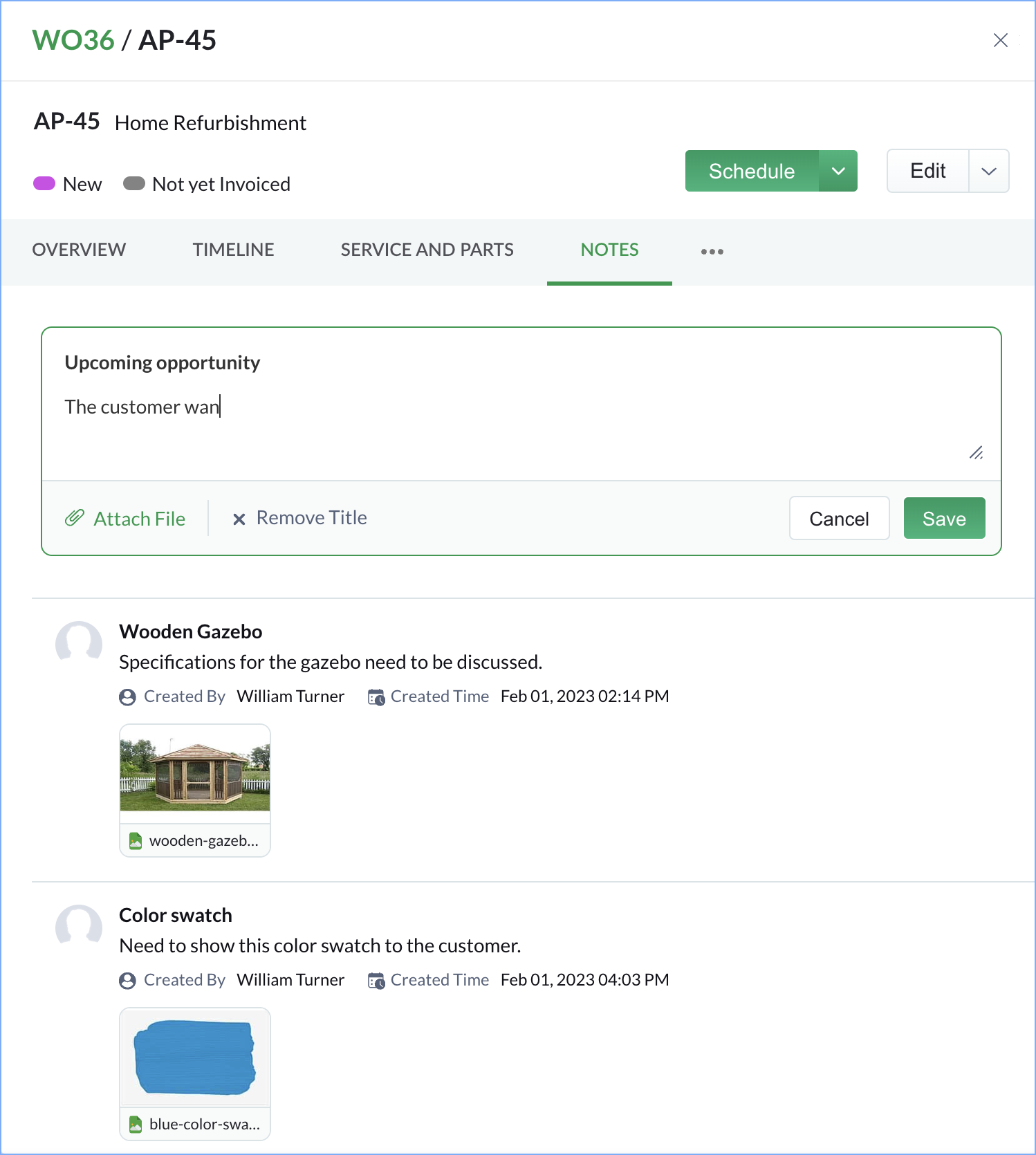Viewport: 1036px width, 1155px height.
Task: Click the X icon beside Remove Title
Action: pyautogui.click(x=239, y=519)
